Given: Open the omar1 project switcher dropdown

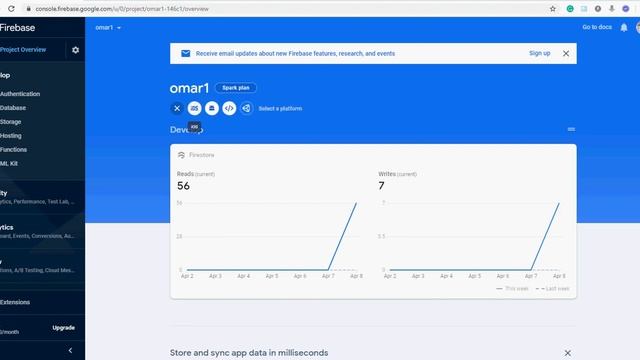Looking at the screenshot, I should click(x=108, y=28).
